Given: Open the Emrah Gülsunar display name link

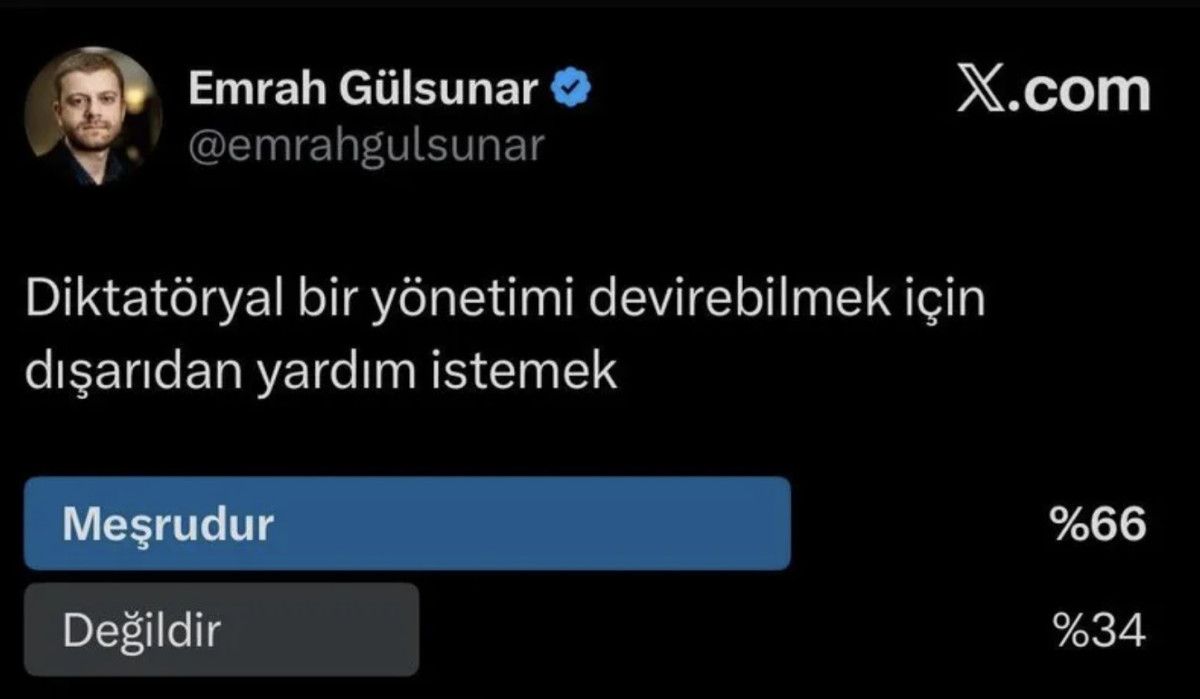Looking at the screenshot, I should 365,92.
